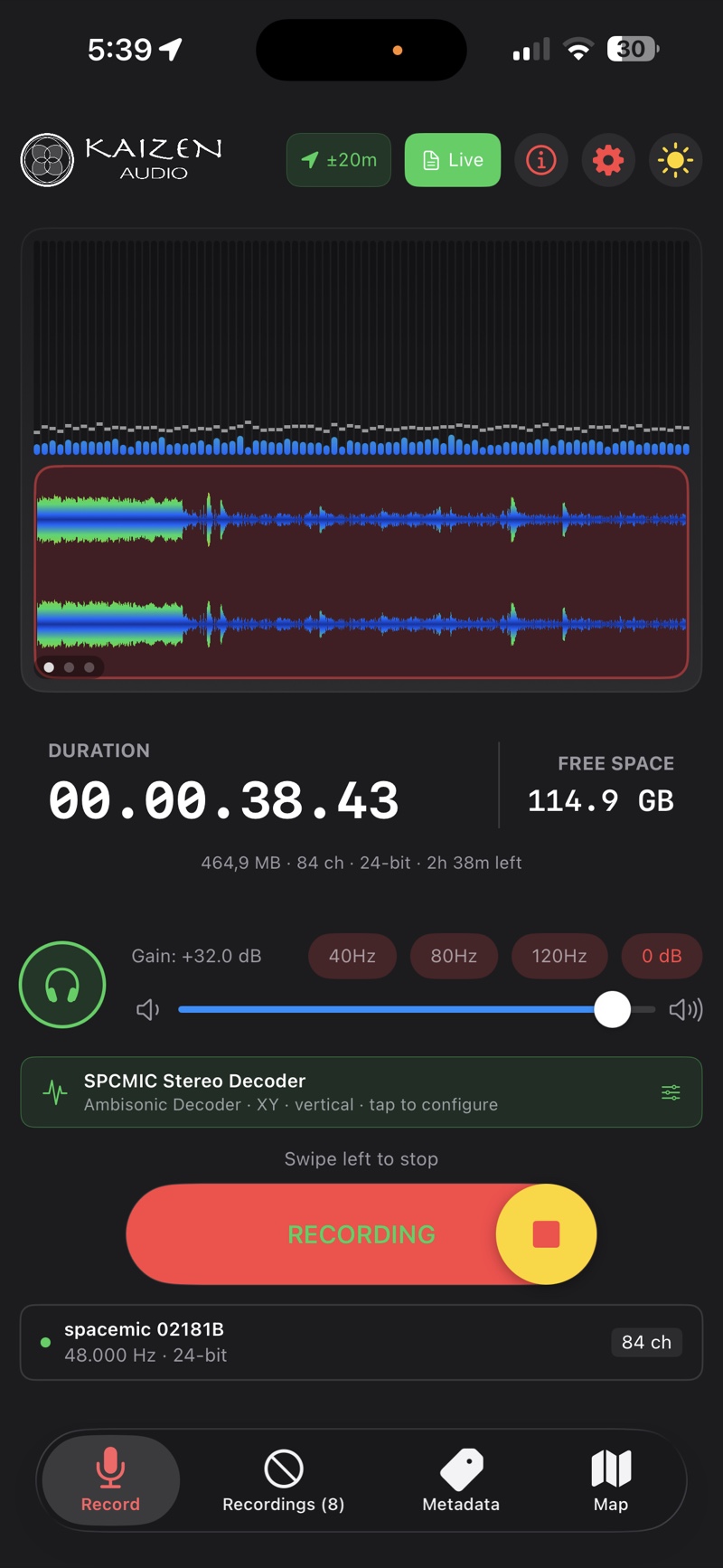Open the red info icon
Screen dimensions: 723x1568
[541, 160]
